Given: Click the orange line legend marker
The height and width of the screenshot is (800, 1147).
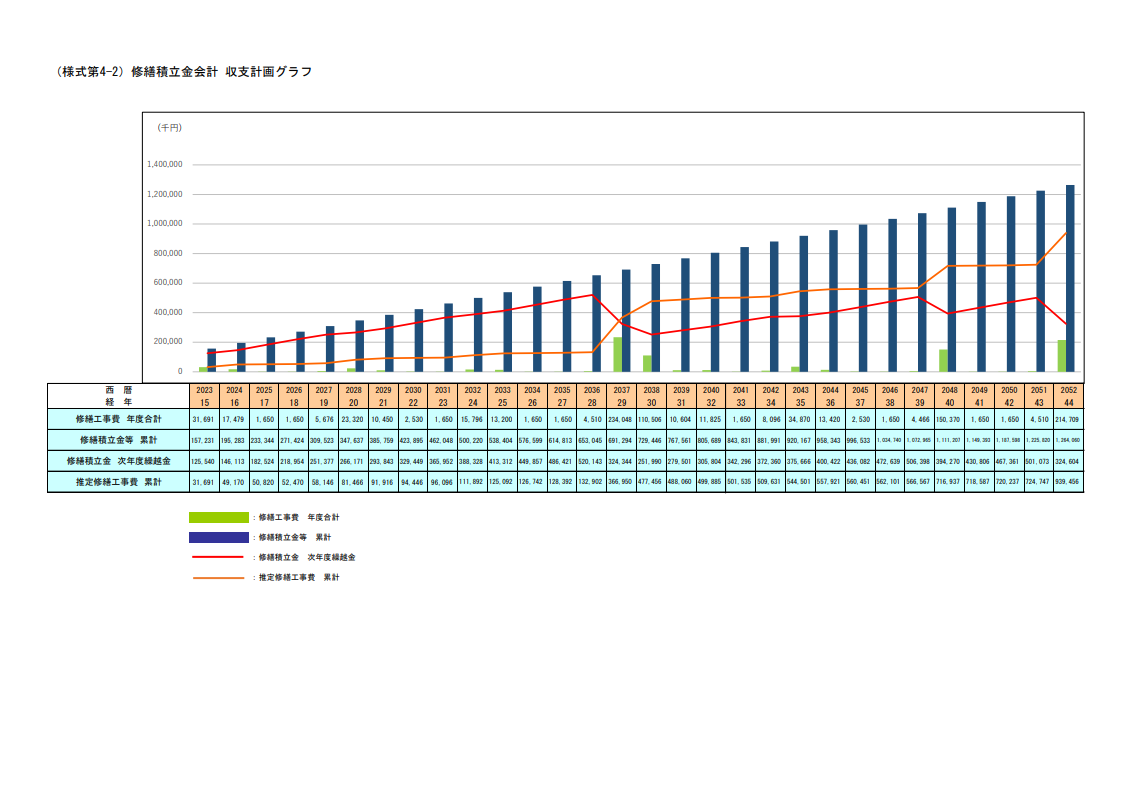Looking at the screenshot, I should tap(218, 578).
